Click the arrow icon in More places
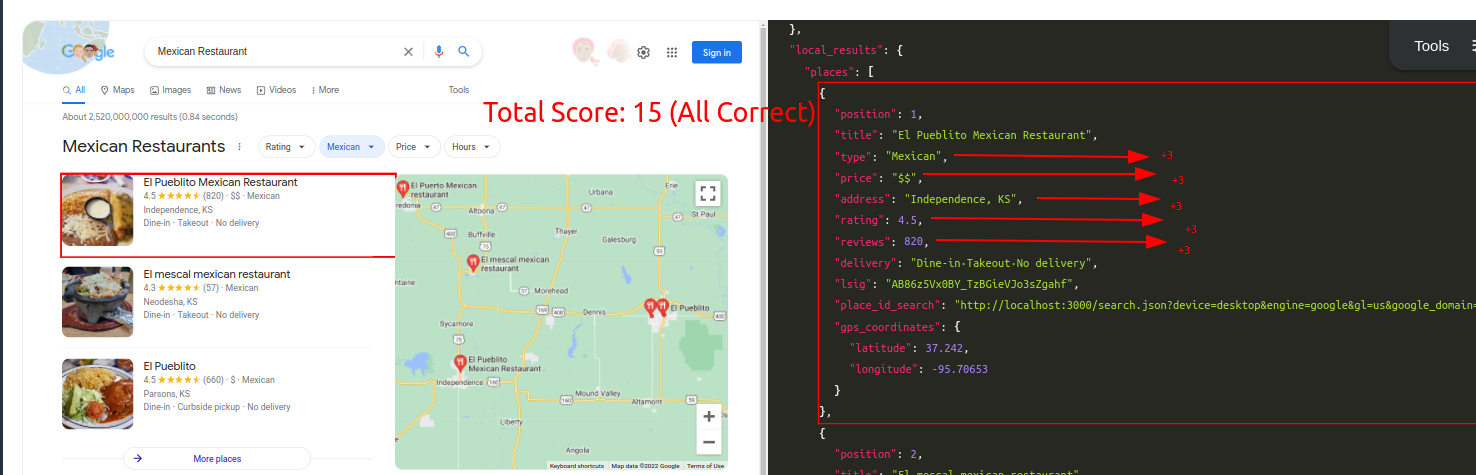1476x475 pixels. [x=138, y=459]
